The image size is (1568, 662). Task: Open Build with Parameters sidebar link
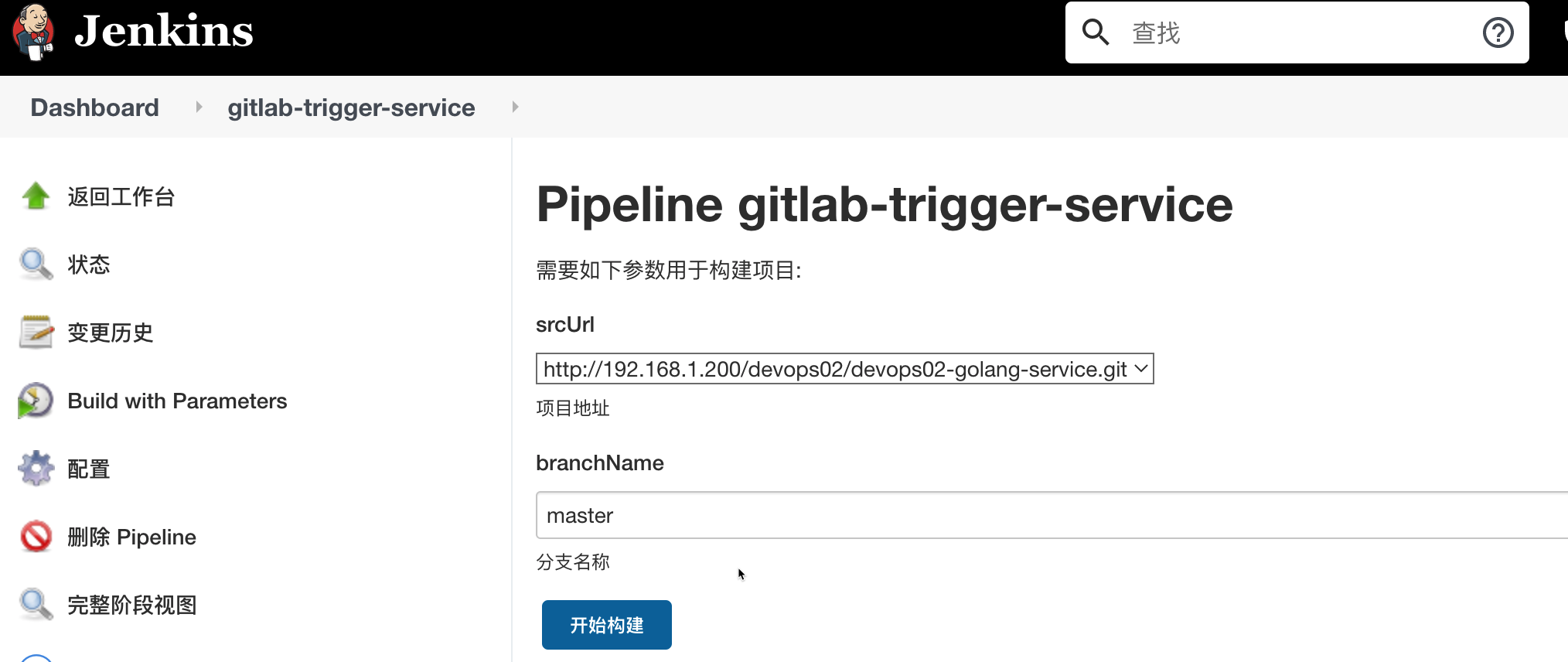click(177, 401)
